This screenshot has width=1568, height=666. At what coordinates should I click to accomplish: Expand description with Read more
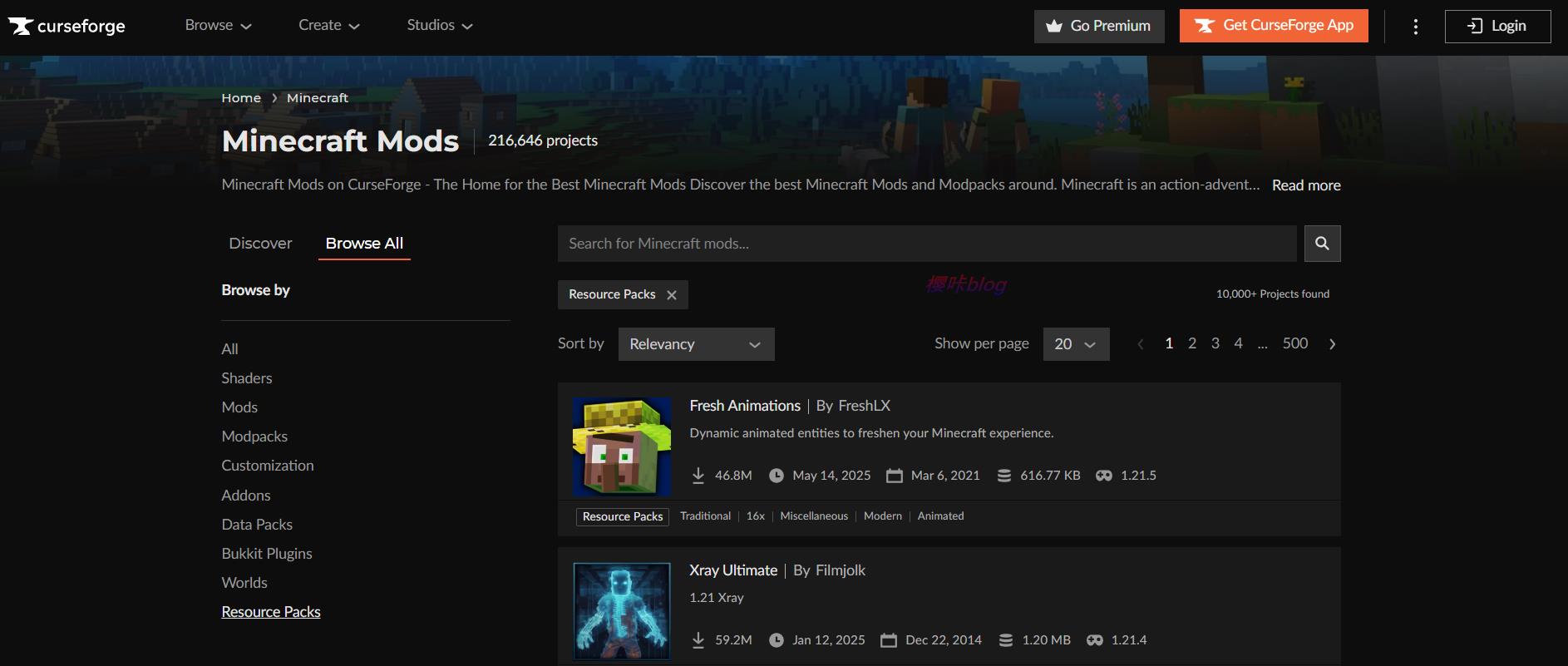pyautogui.click(x=1306, y=185)
